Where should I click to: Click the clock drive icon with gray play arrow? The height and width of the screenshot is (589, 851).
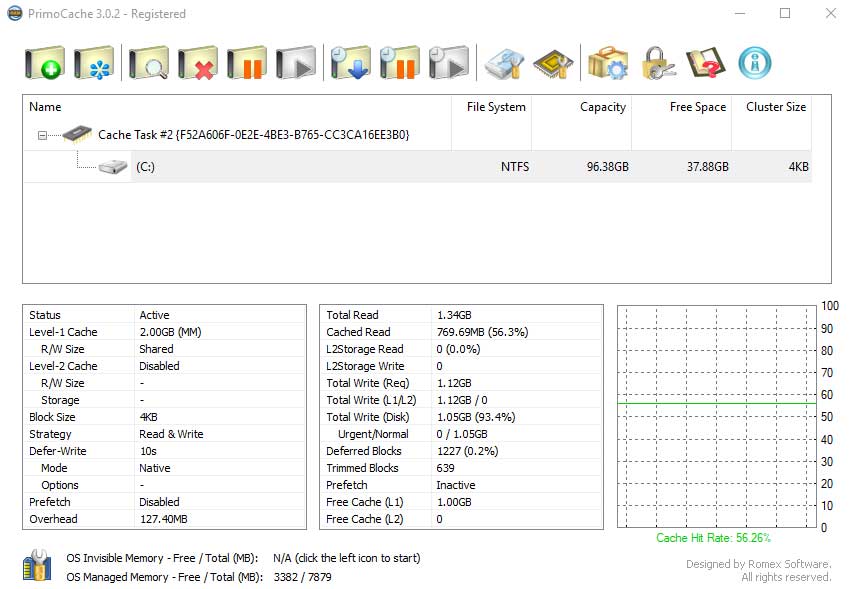(x=449, y=62)
